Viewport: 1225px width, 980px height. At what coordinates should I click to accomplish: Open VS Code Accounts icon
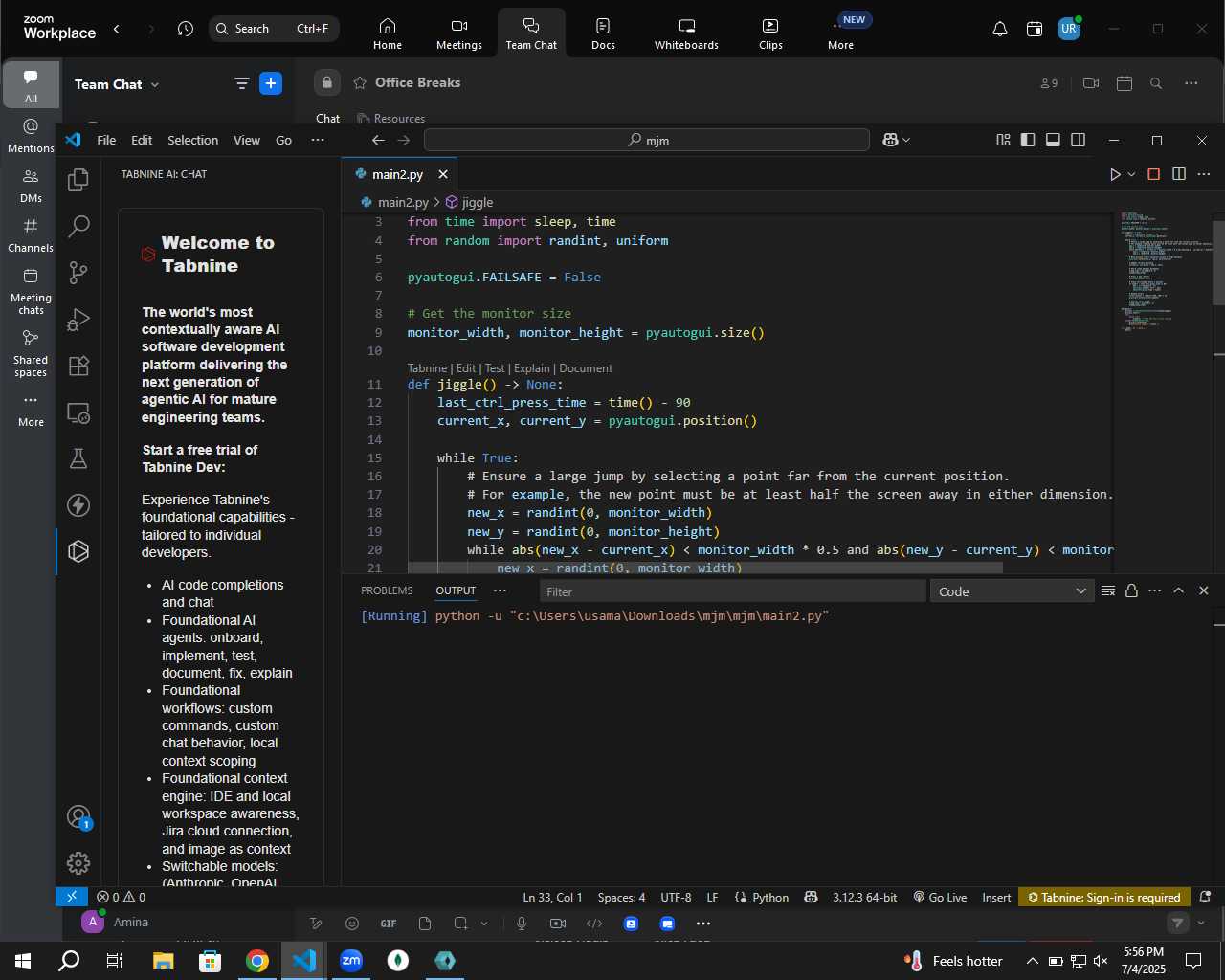pyautogui.click(x=78, y=817)
